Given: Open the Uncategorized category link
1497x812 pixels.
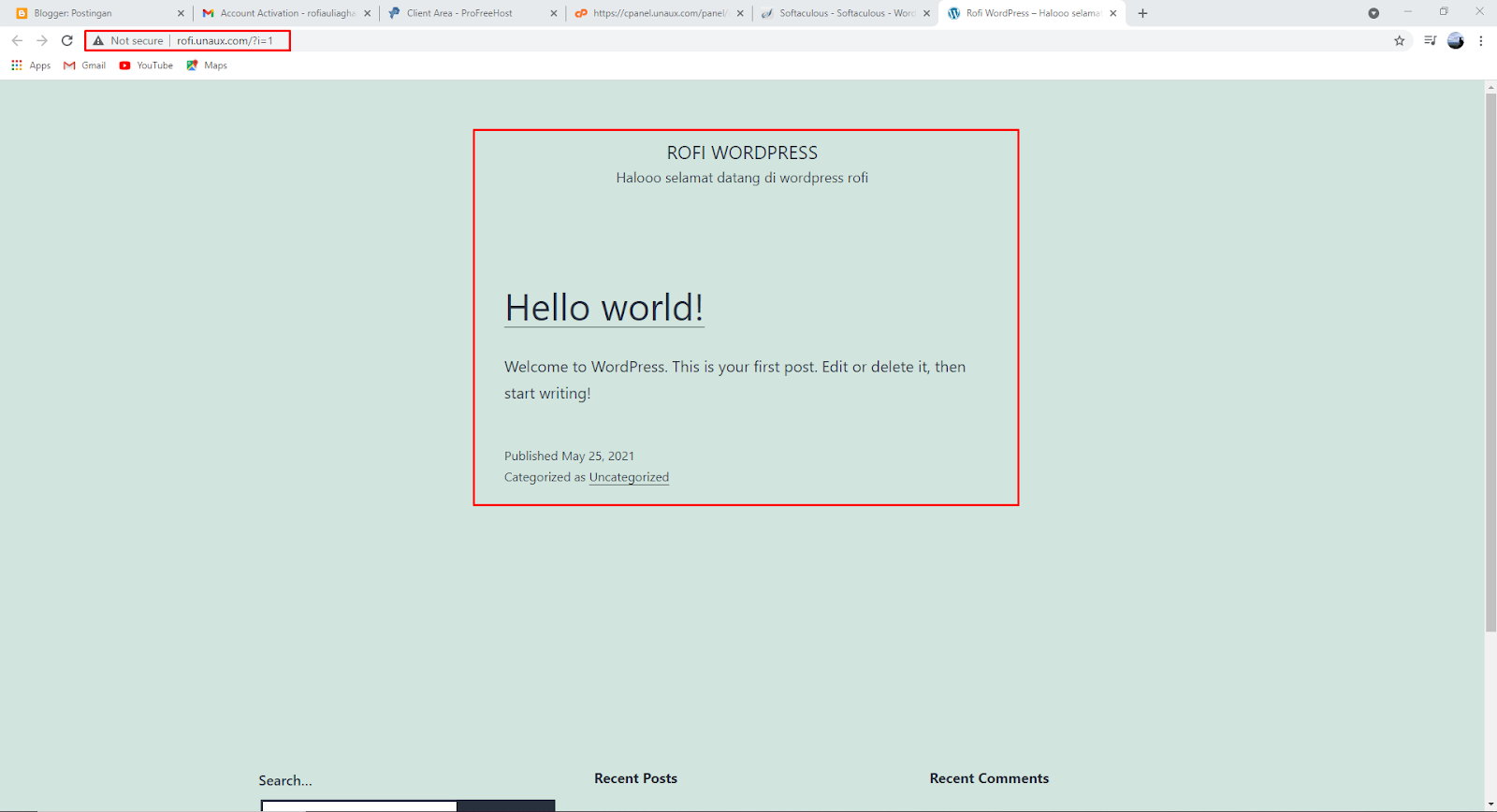Looking at the screenshot, I should (629, 477).
